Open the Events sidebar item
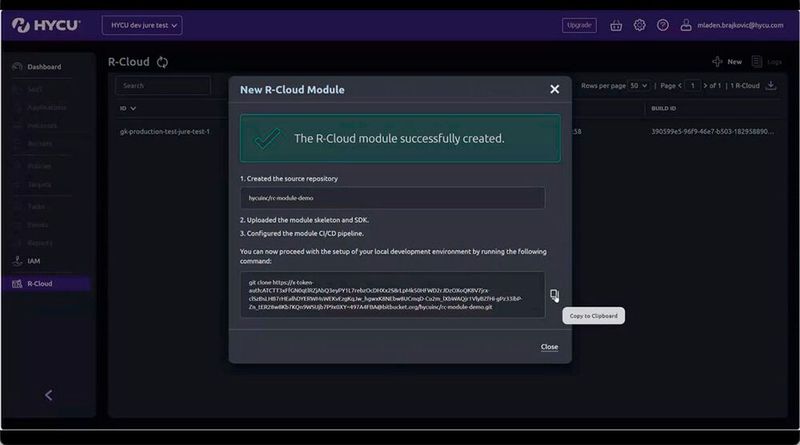This screenshot has height=445, width=800. point(38,225)
